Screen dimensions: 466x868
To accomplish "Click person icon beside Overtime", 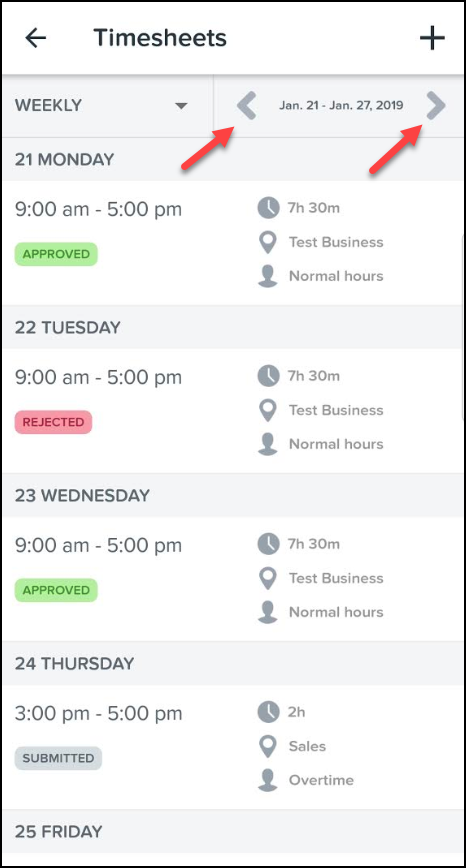I will click(x=268, y=780).
